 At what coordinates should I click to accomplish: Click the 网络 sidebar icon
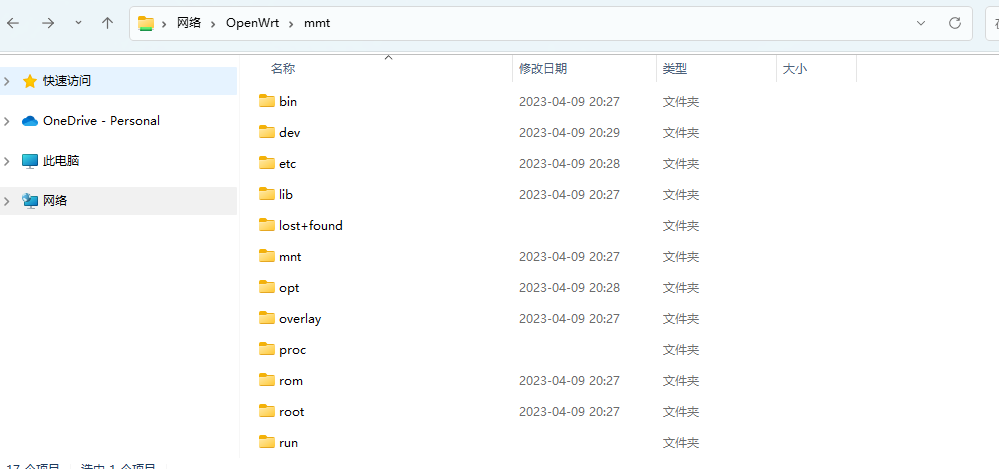[29, 201]
